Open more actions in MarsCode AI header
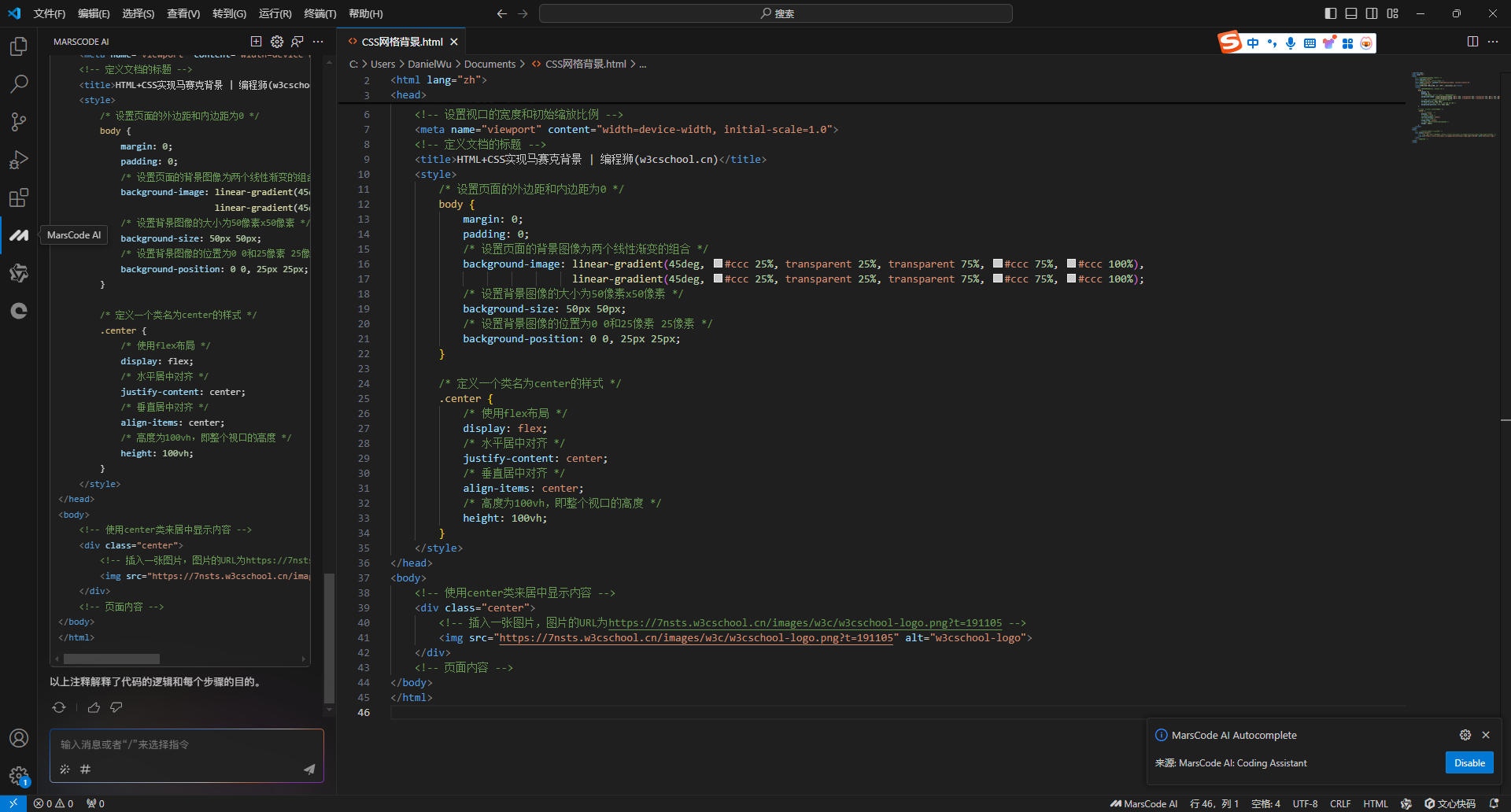 click(318, 42)
